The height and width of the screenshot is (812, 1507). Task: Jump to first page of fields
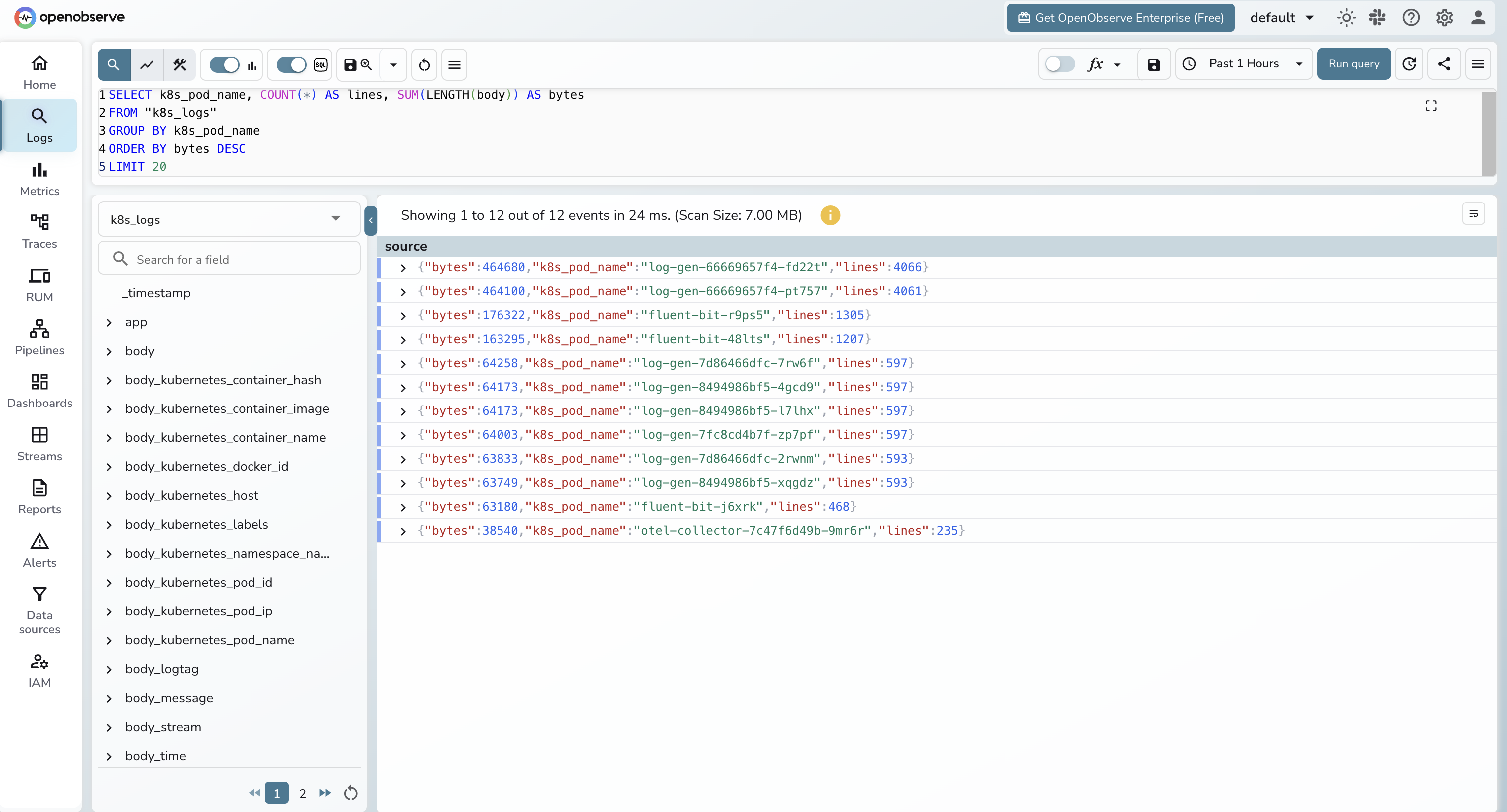coord(254,793)
